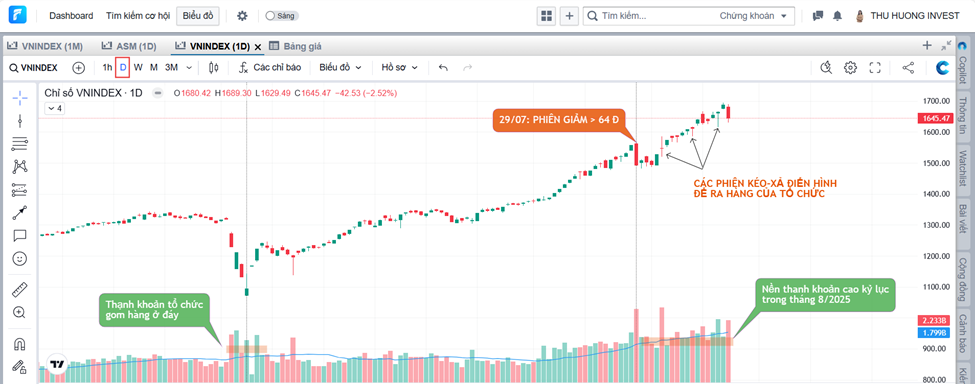Image resolution: width=975 pixels, height=384 pixels.
Task: Open the candlestick chart type selector
Action: coord(214,67)
